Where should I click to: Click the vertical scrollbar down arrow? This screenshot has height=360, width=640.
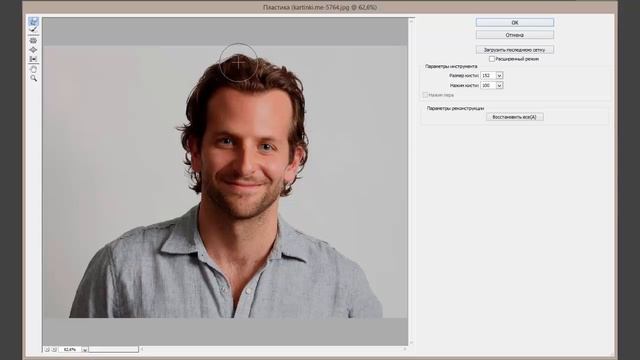(411, 342)
